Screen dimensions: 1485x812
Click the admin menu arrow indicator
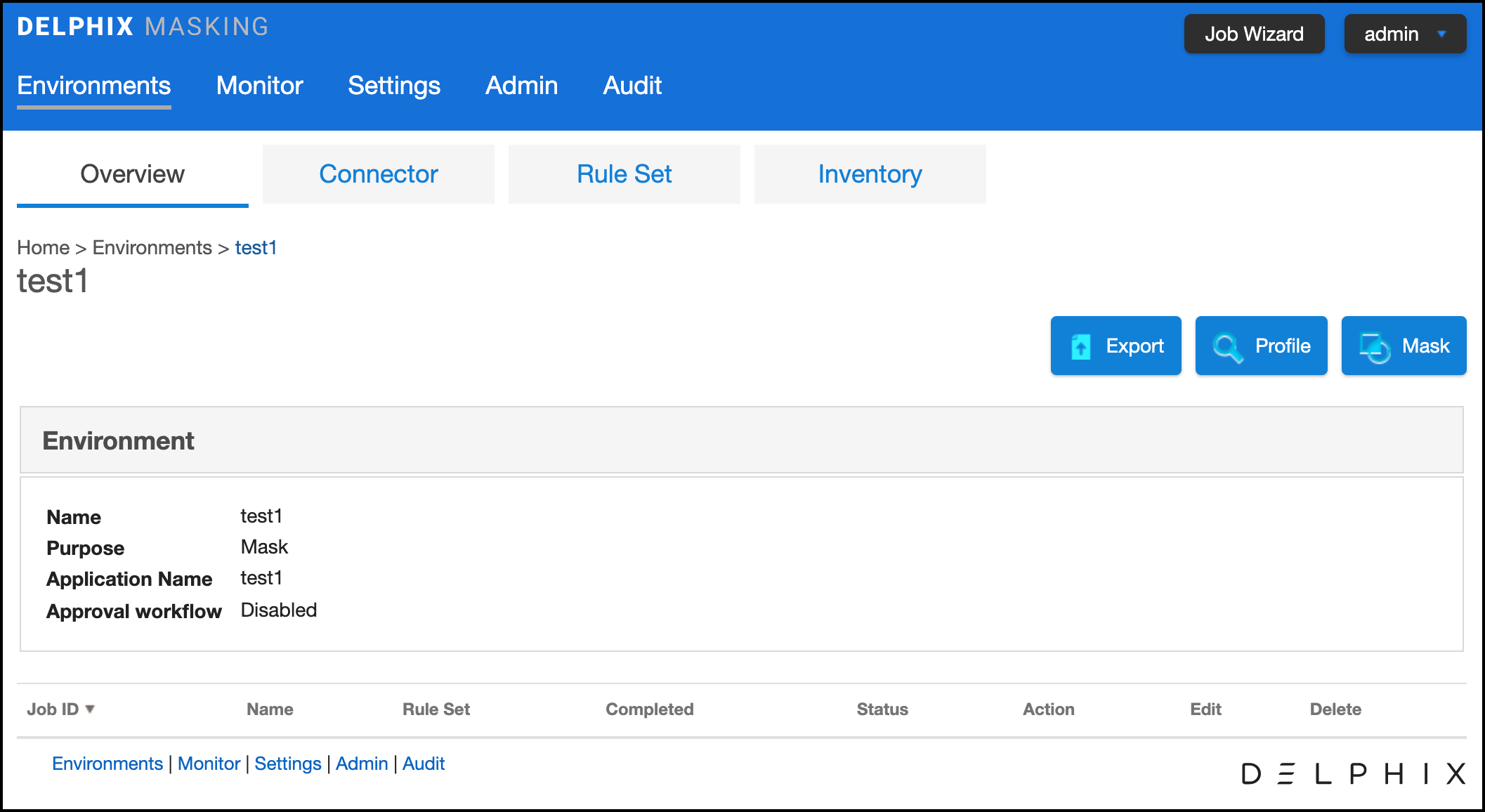point(1441,34)
